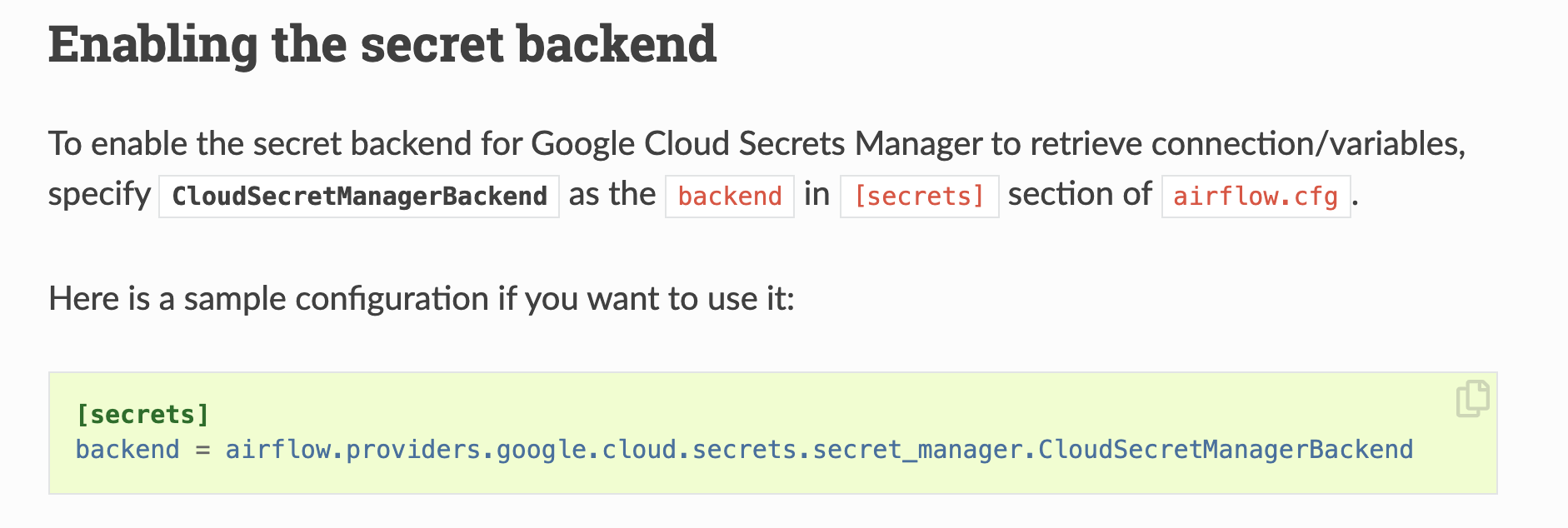Click the phrase 'section of' in the paragraph
Screen dimensions: 1568x528
tap(1080, 194)
